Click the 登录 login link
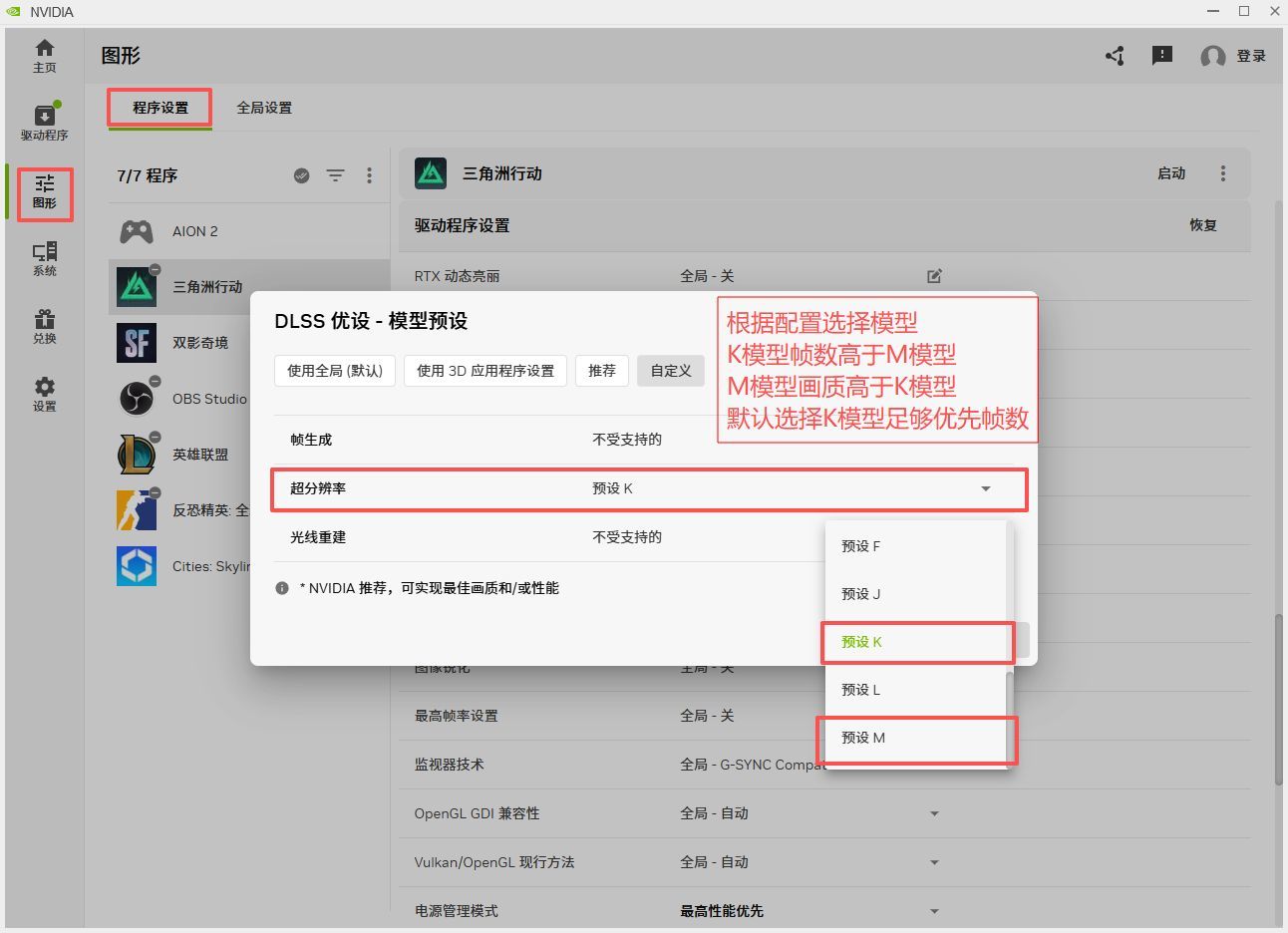Screen dimensions: 1288x933 pos(1251,56)
